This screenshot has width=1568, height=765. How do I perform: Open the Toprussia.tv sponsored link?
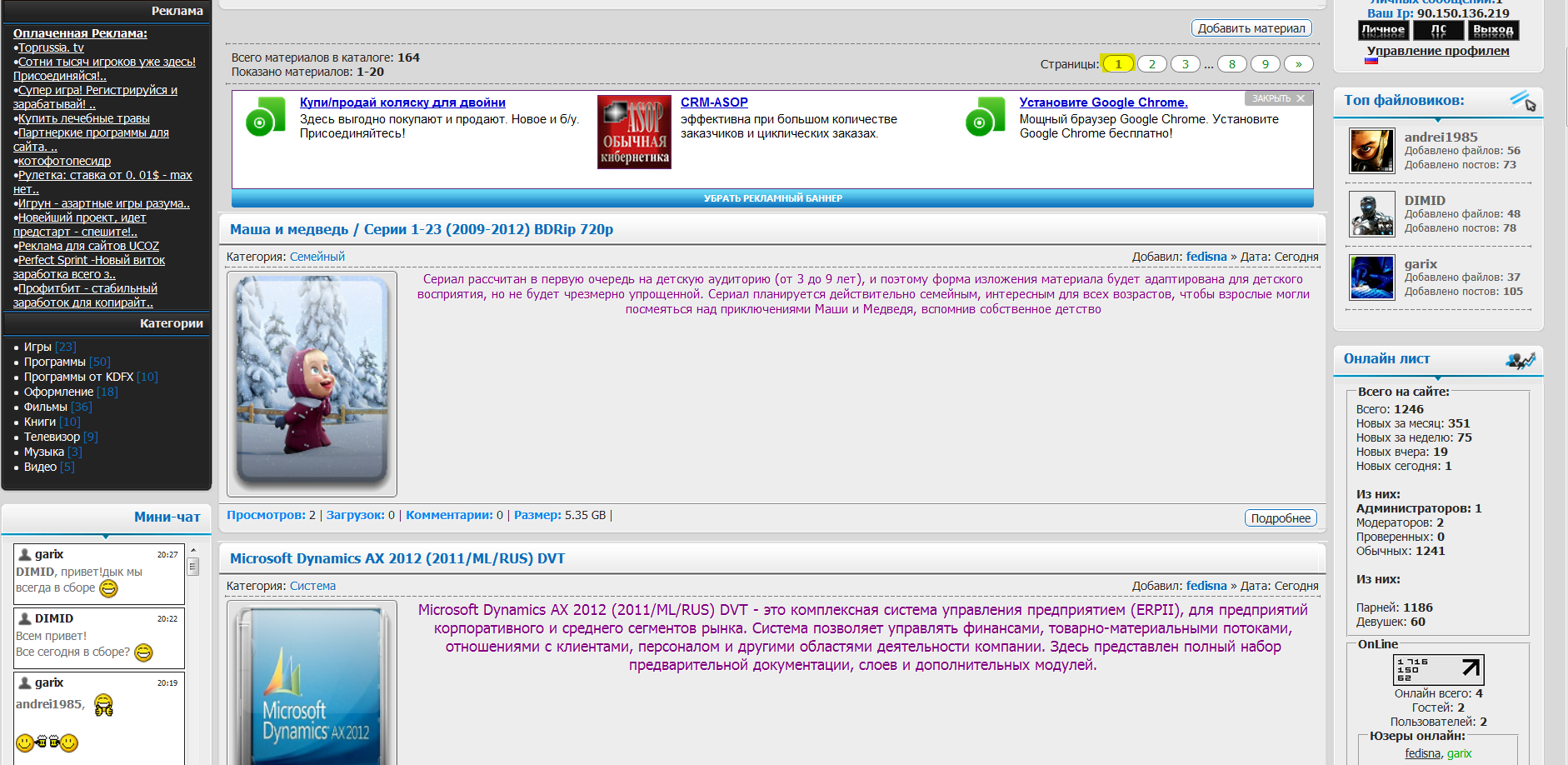[x=51, y=47]
